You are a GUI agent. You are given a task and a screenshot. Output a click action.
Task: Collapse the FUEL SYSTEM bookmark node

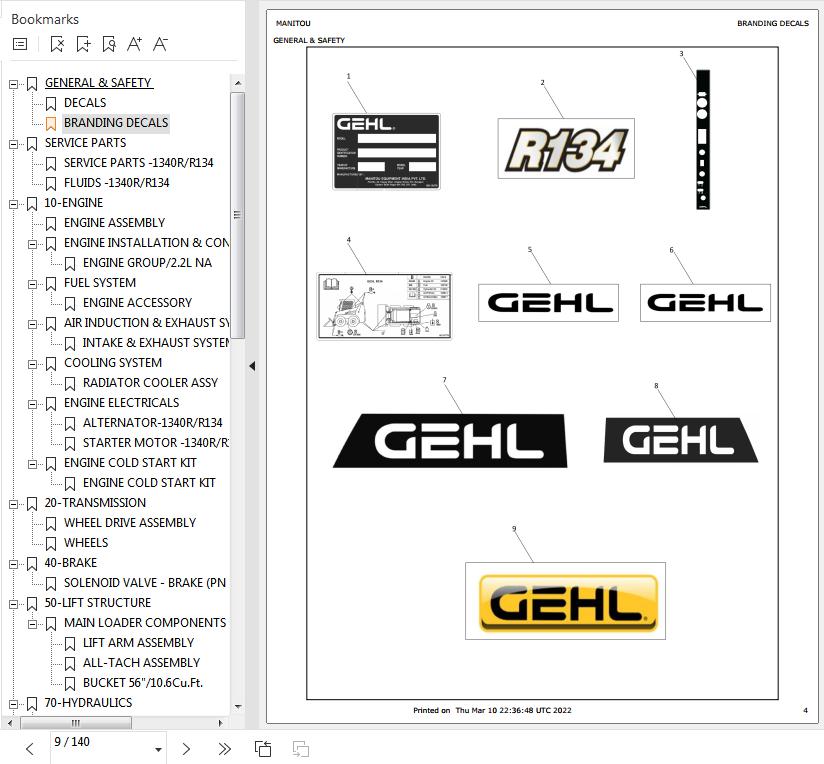pos(32,284)
